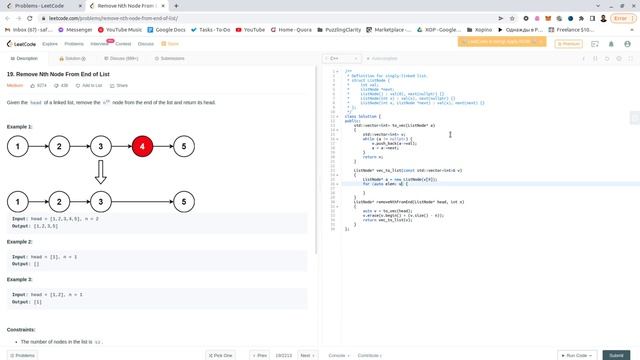Collapse the while loop fold arrow
Screen dimensions: 640x360
click(x=337, y=139)
